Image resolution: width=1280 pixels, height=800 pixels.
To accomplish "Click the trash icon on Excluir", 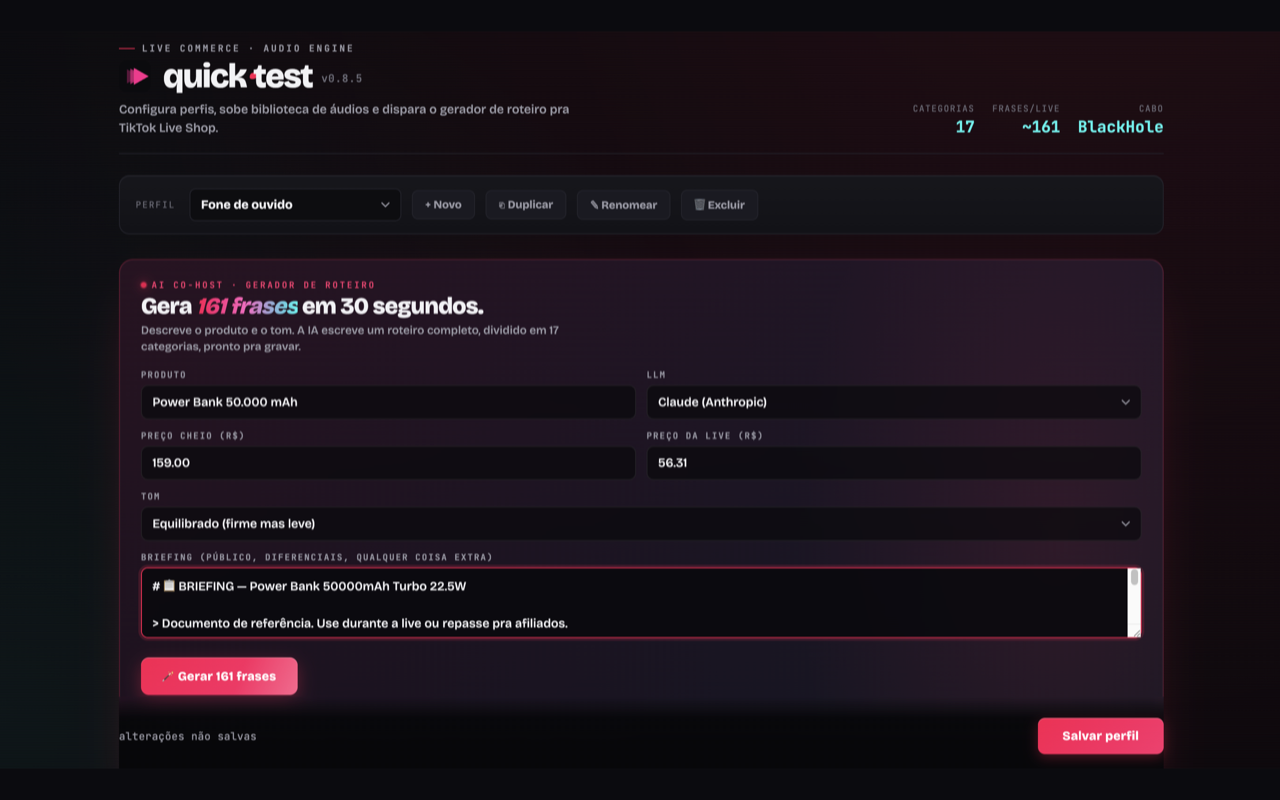I will [700, 205].
